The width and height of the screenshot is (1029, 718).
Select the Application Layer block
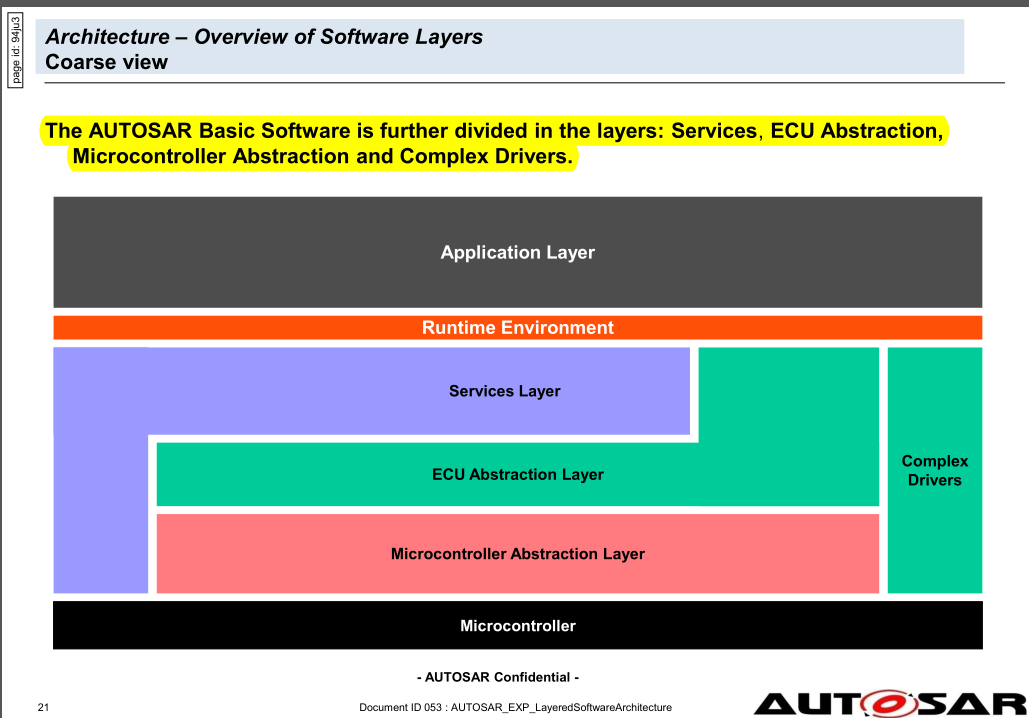pyautogui.click(x=517, y=252)
